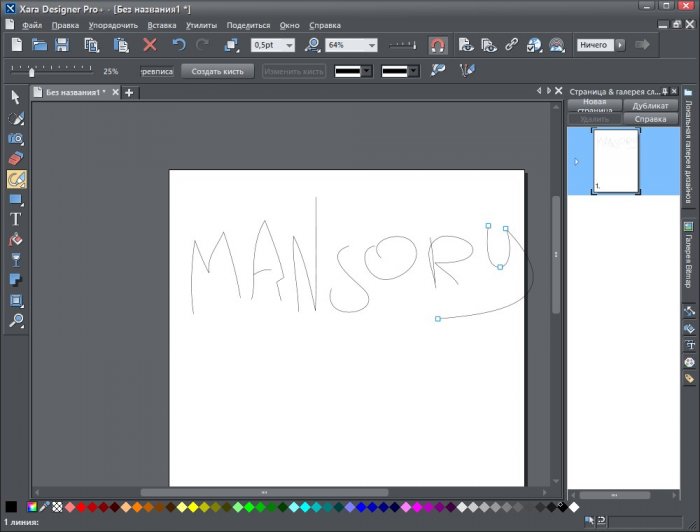Select the Text tool
The width and height of the screenshot is (700, 532).
(16, 219)
